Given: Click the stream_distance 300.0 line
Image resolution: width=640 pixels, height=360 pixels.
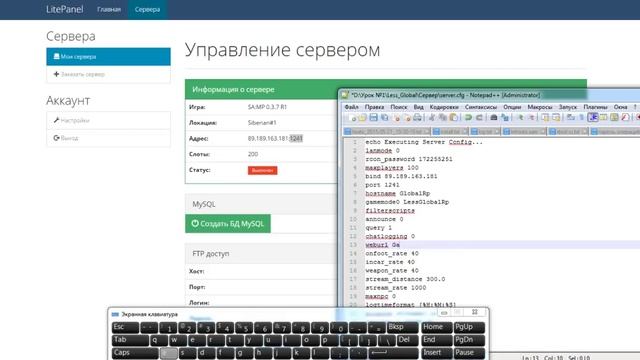Looking at the screenshot, I should 405,279.
